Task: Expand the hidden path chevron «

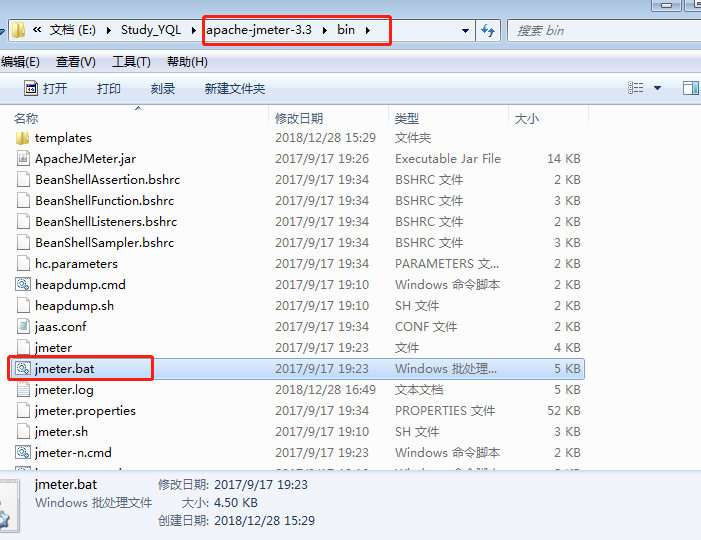Action: coord(37,30)
